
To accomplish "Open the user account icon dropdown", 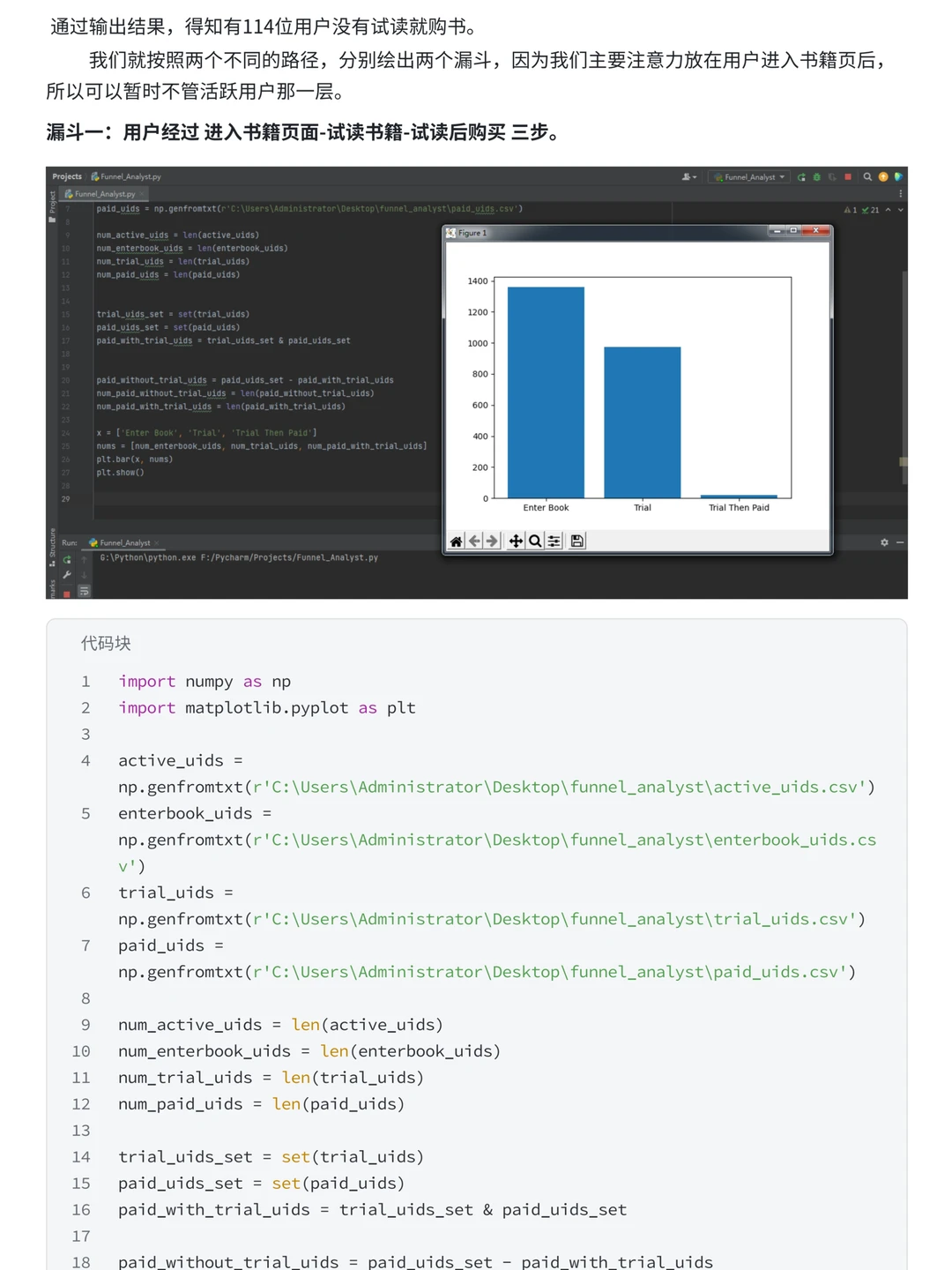I will click(689, 177).
